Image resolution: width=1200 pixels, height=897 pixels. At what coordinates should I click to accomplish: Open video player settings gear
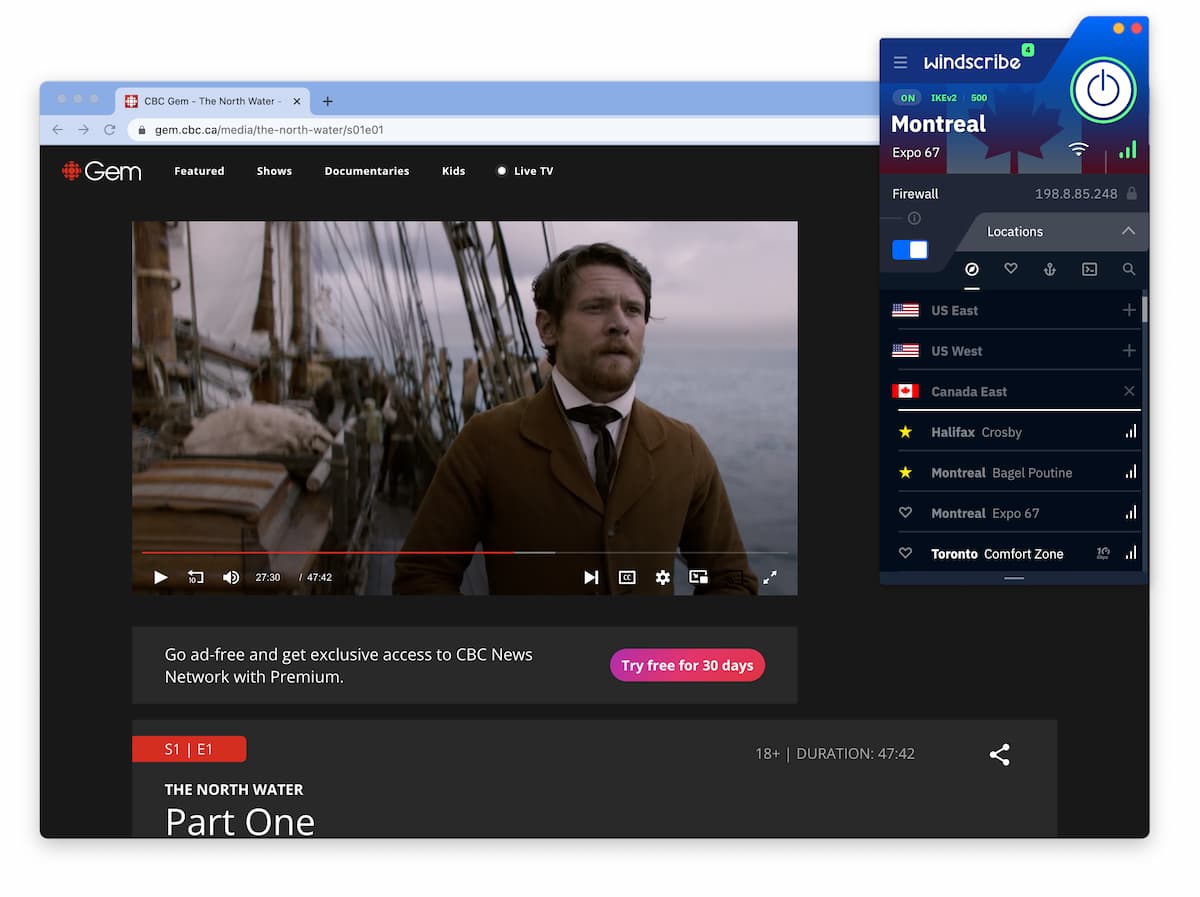(662, 577)
